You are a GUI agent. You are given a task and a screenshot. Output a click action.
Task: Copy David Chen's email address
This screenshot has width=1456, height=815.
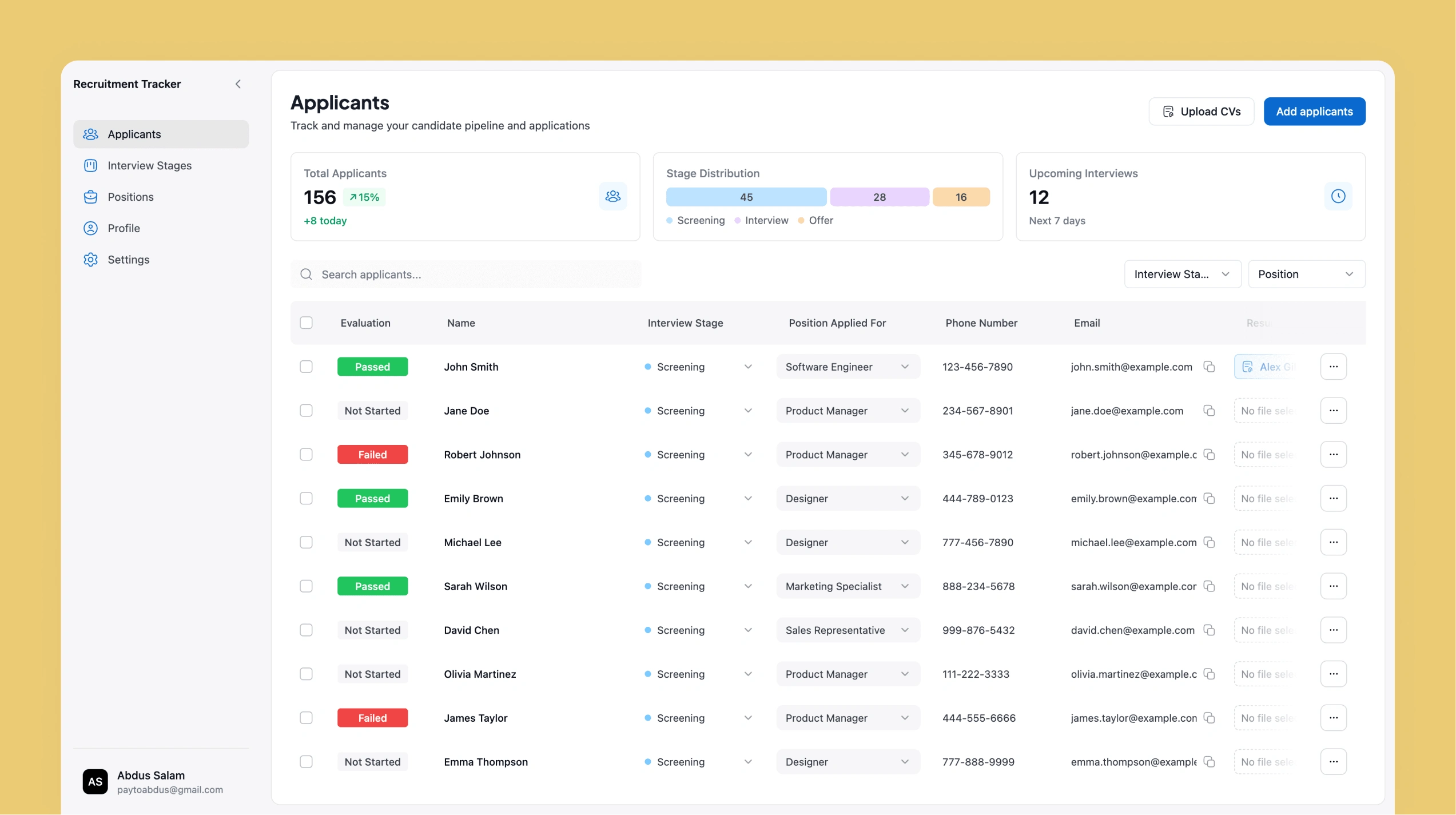click(1209, 630)
